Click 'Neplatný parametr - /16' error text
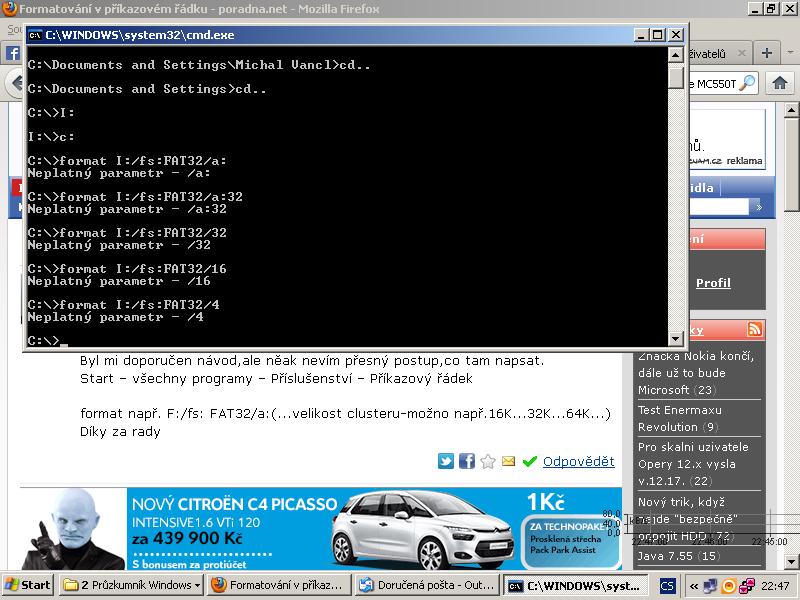The image size is (800, 600). click(119, 281)
